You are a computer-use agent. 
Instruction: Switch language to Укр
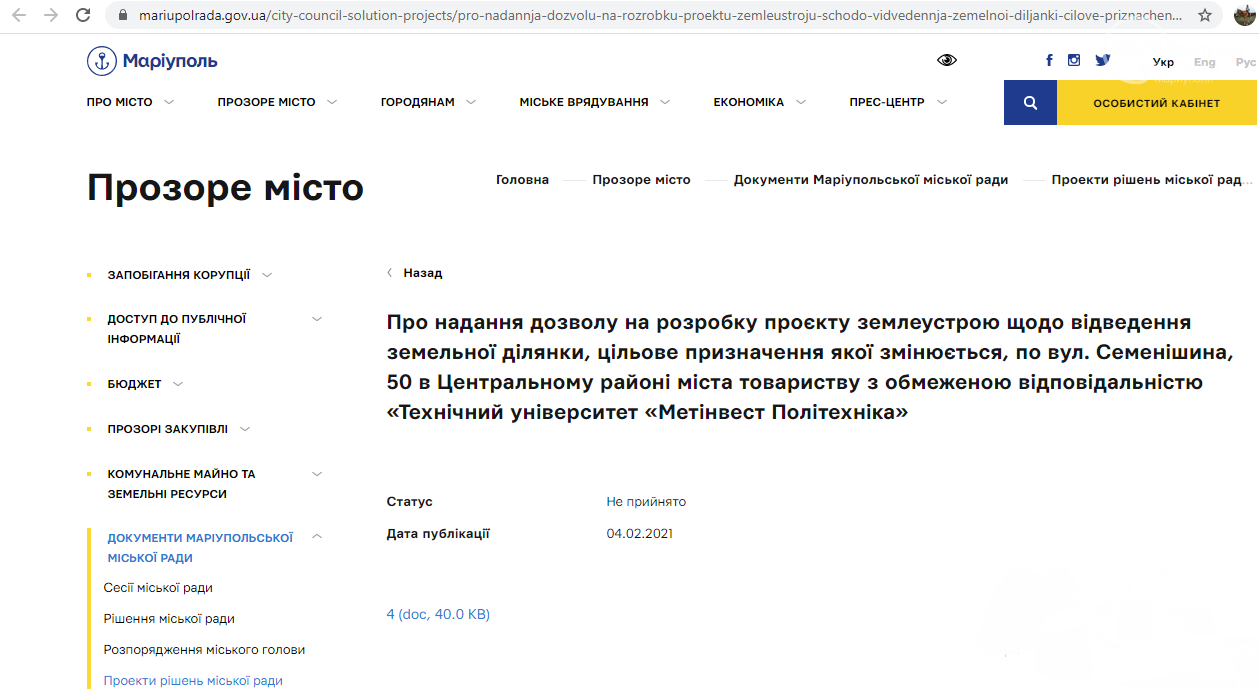click(x=1163, y=62)
